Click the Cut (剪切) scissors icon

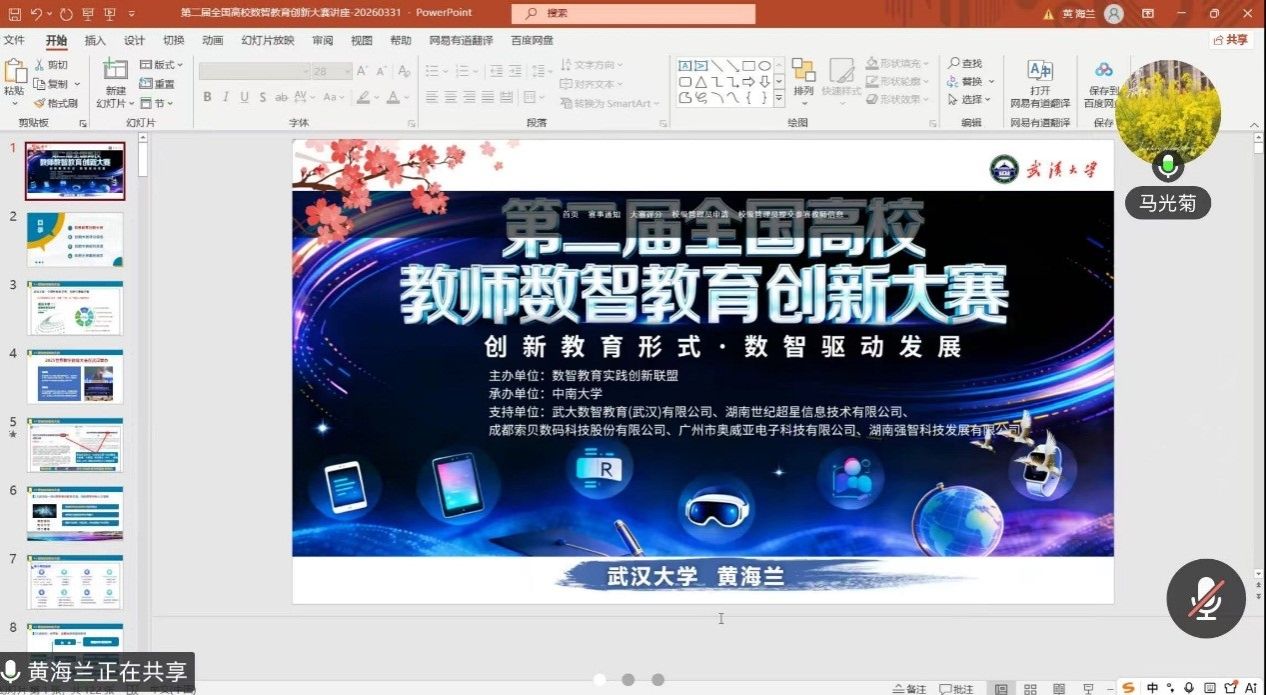click(40, 65)
